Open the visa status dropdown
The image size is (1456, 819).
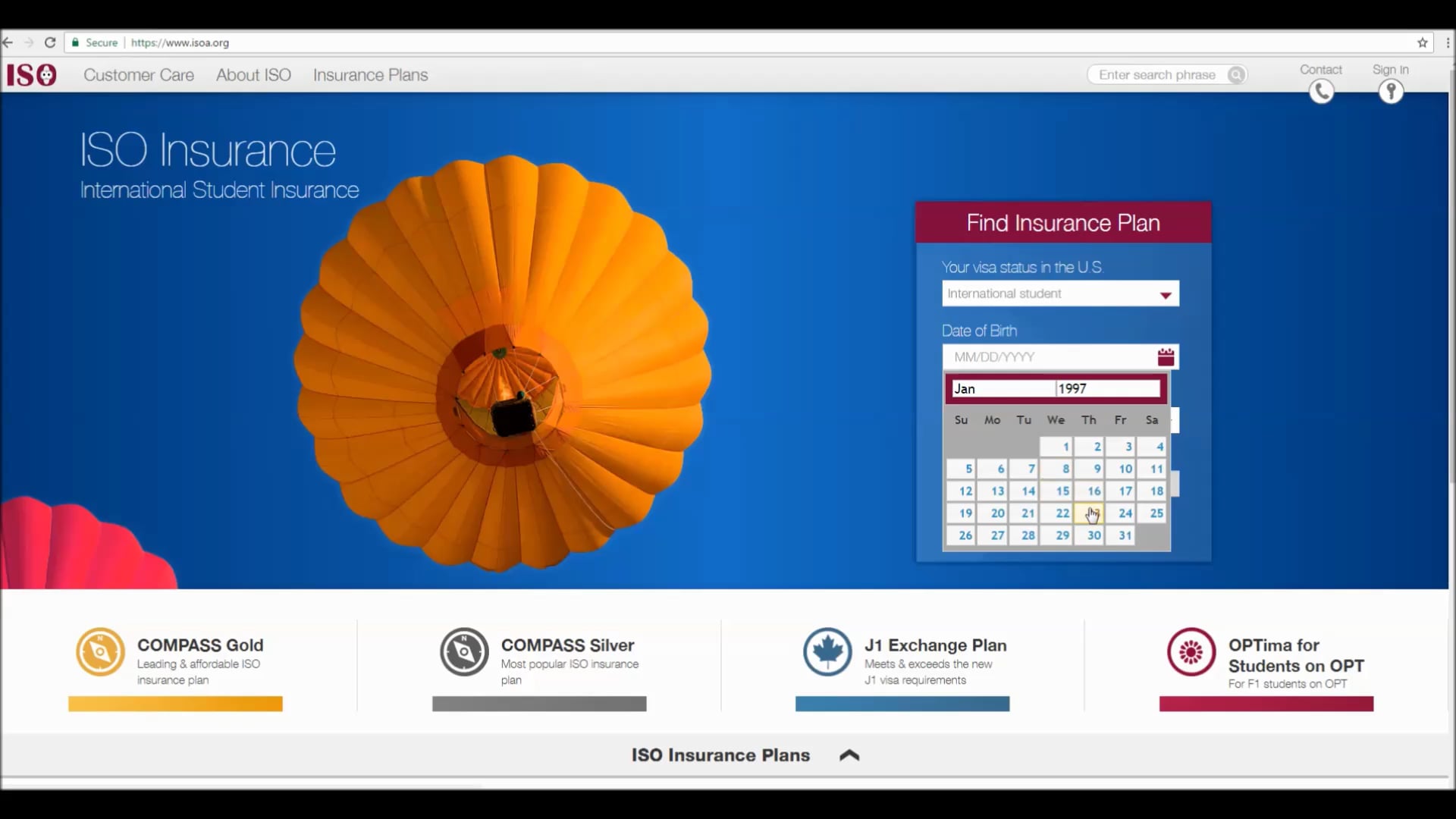(1060, 293)
